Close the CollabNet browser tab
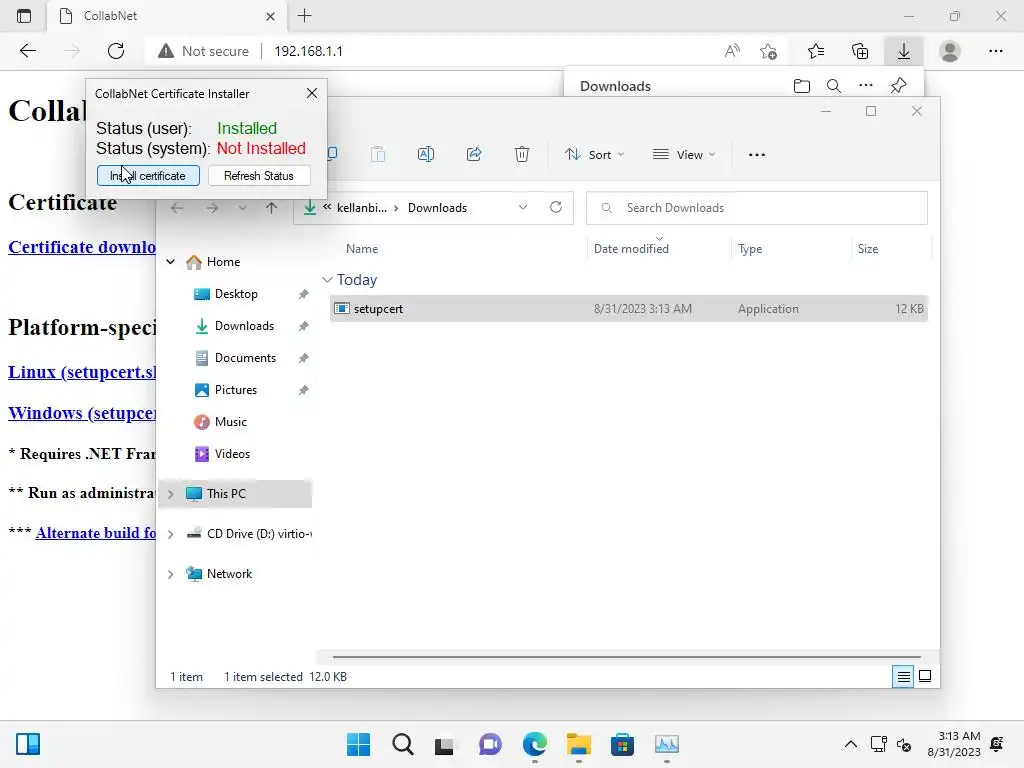 click(x=270, y=16)
